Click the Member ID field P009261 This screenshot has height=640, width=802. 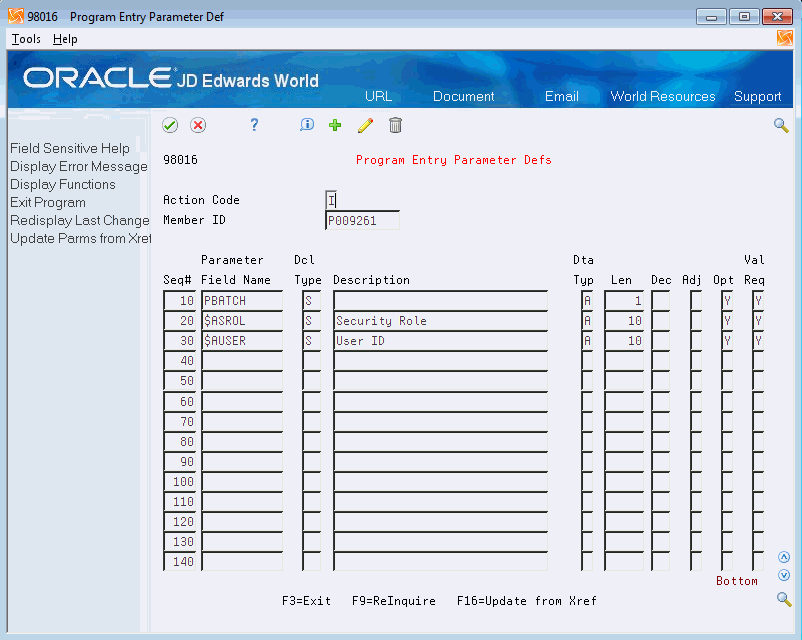point(362,220)
